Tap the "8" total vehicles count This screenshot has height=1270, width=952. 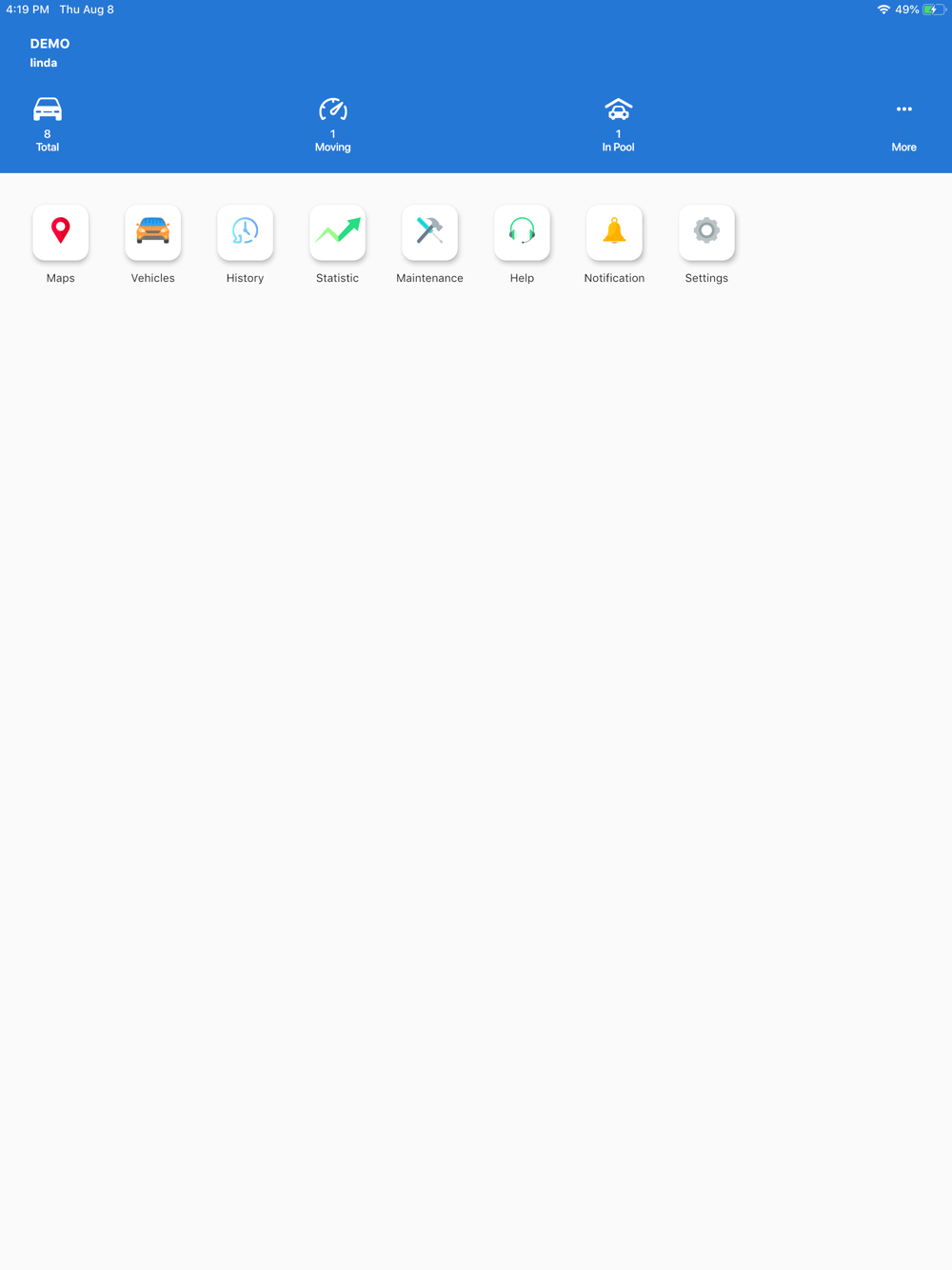pos(48,134)
